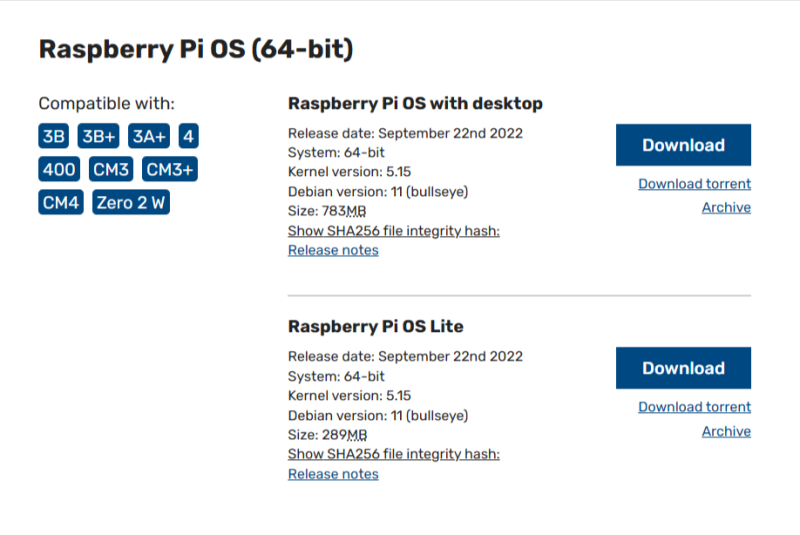This screenshot has width=800, height=535.
Task: Click the CM4 compatibility badge
Action: 61,203
